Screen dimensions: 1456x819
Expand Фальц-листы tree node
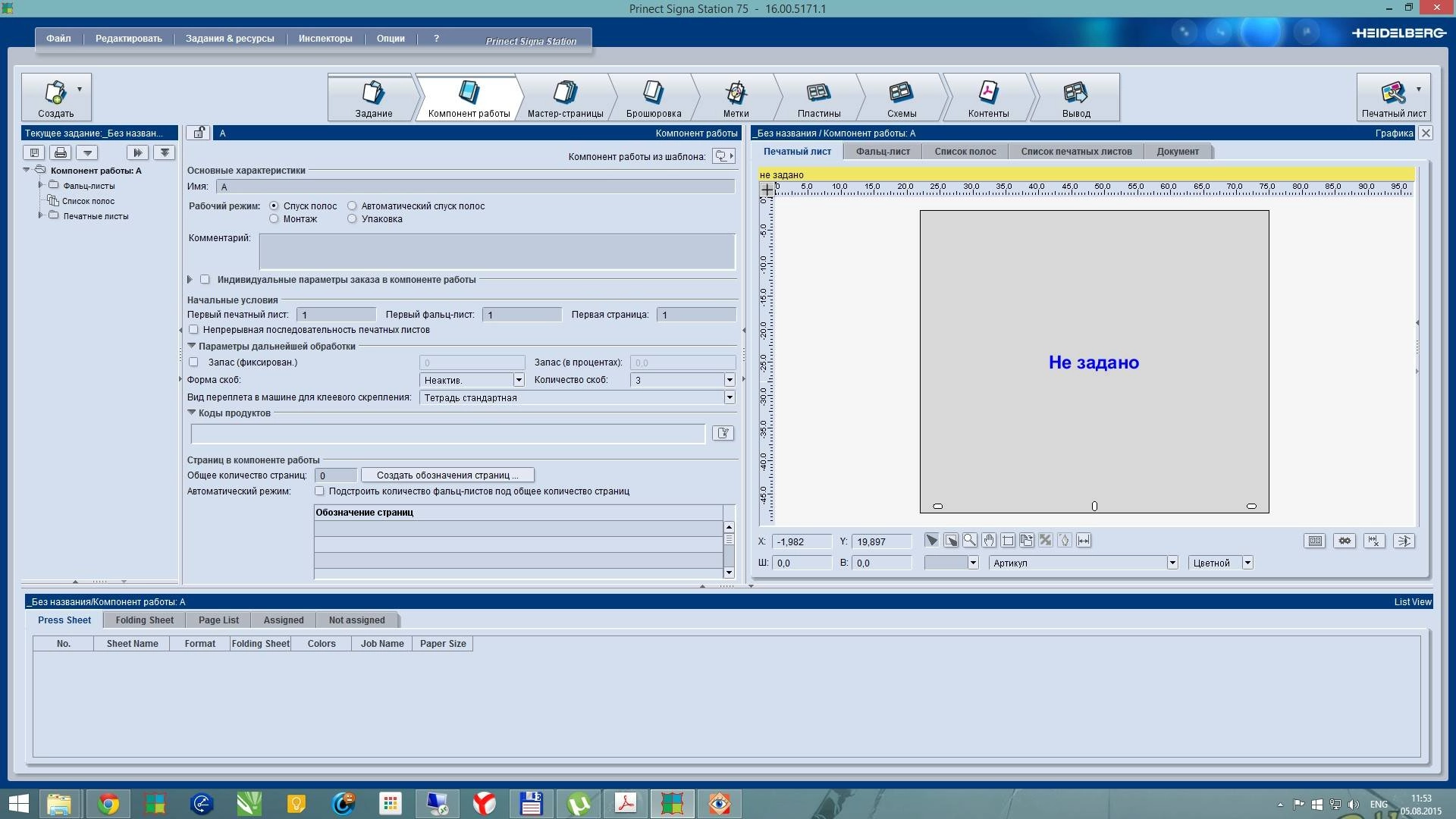[x=41, y=185]
